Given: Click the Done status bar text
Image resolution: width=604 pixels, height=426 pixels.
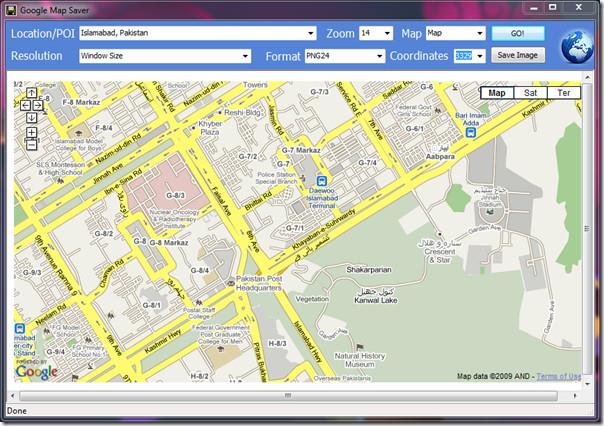Looking at the screenshot, I should tap(17, 411).
